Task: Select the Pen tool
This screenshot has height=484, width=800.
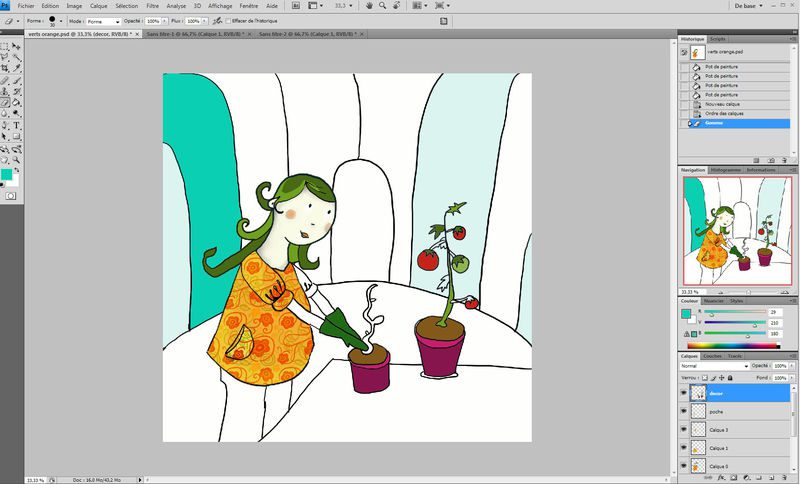Action: coord(5,125)
